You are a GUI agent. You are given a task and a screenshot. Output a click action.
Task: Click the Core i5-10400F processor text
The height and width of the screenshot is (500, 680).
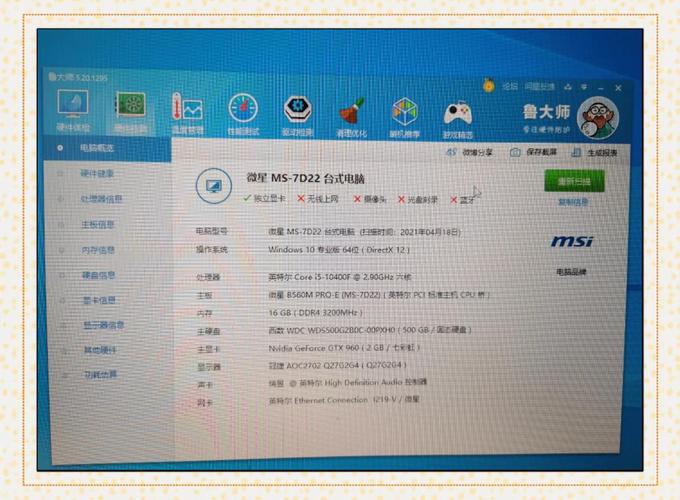(x=340, y=277)
